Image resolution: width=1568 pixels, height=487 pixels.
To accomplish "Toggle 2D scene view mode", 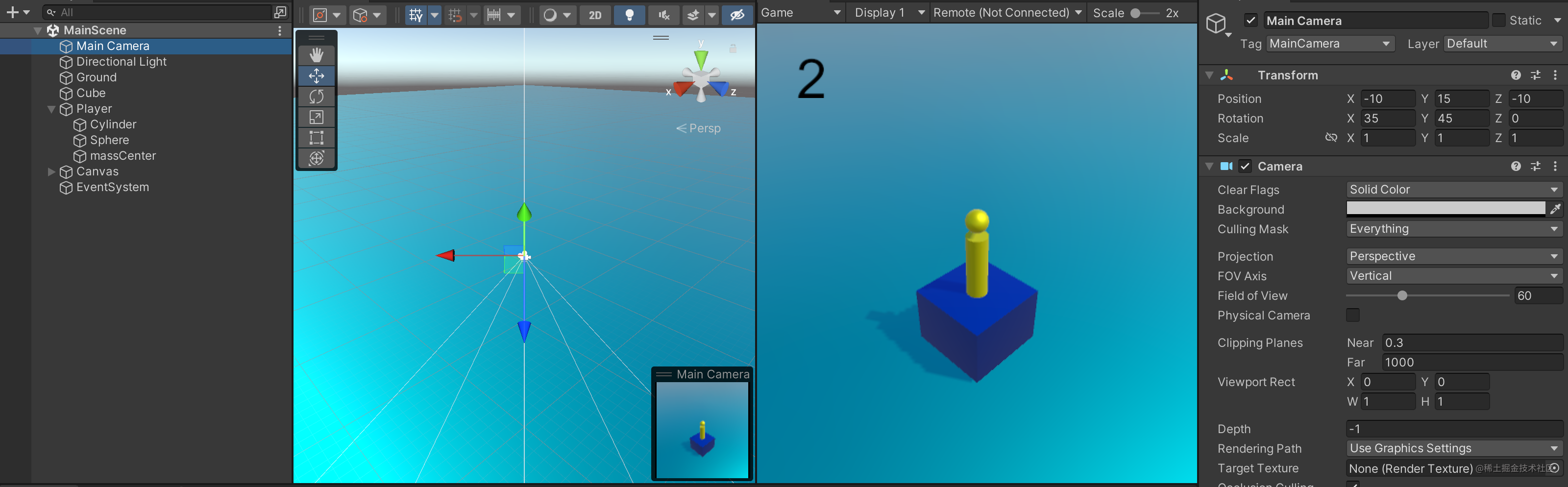I will click(x=595, y=15).
